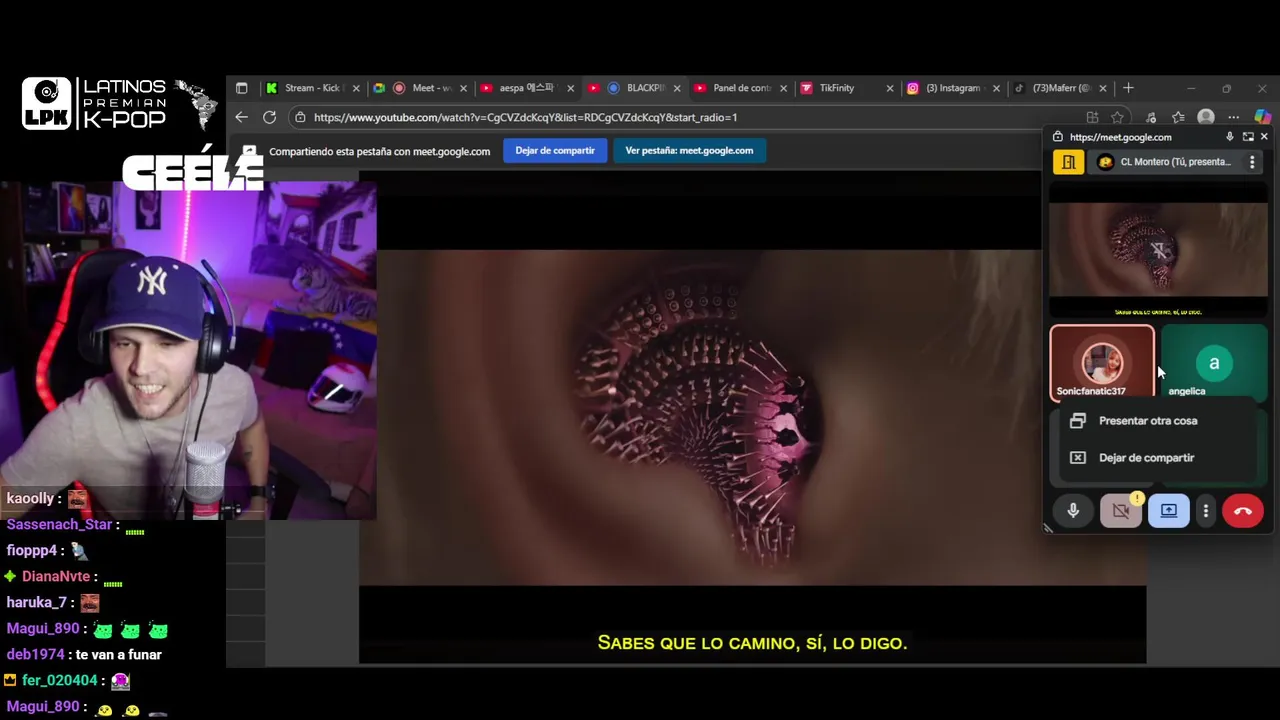Viewport: 1280px width, 720px height.
Task: Toggle the Meet present screen button
Action: click(x=1169, y=511)
